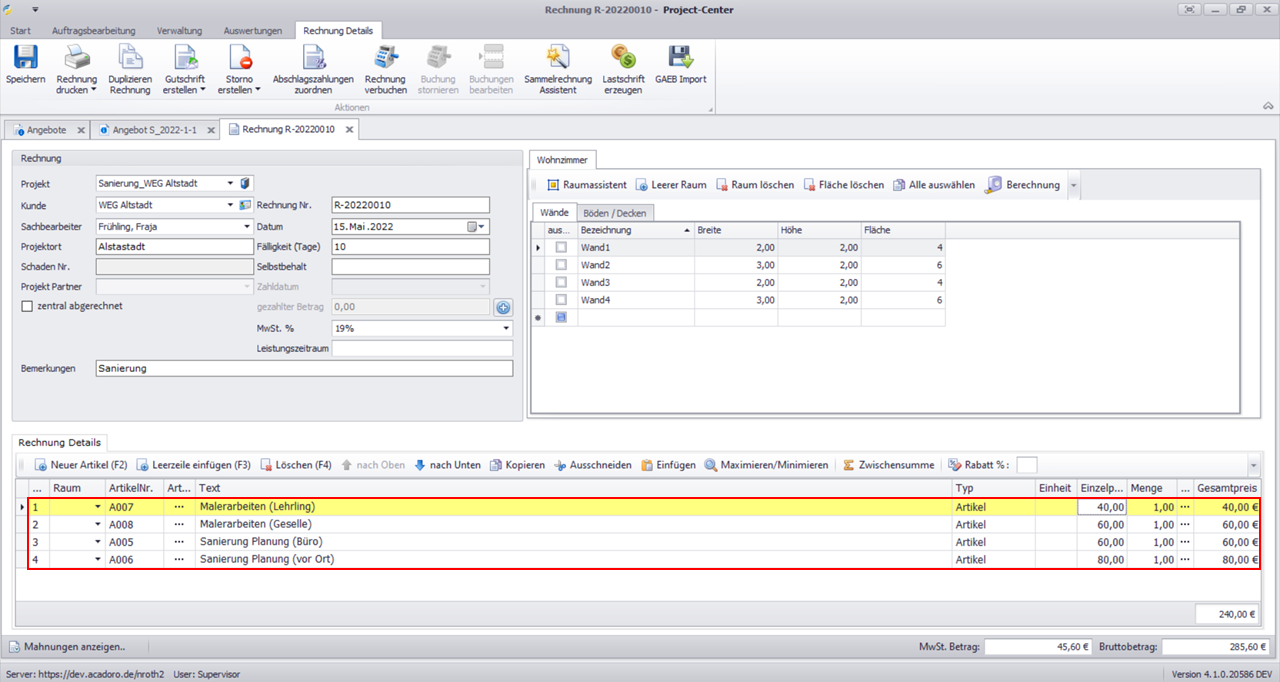
Task: Check the selection box for Wand1
Action: (x=561, y=247)
